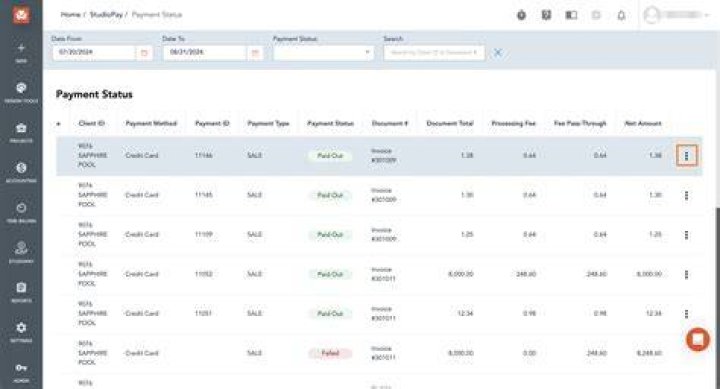Open the New item in the sidebar
720x389 pixels.
coord(21,53)
